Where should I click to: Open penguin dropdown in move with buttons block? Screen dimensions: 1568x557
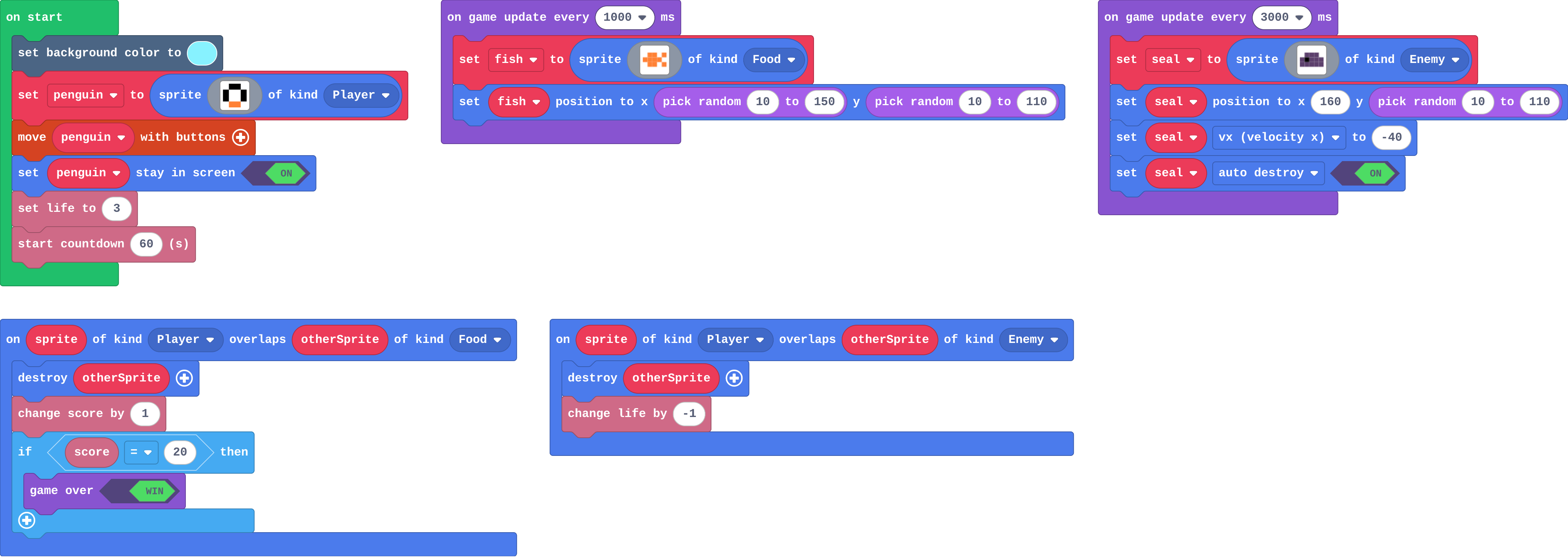[x=93, y=137]
